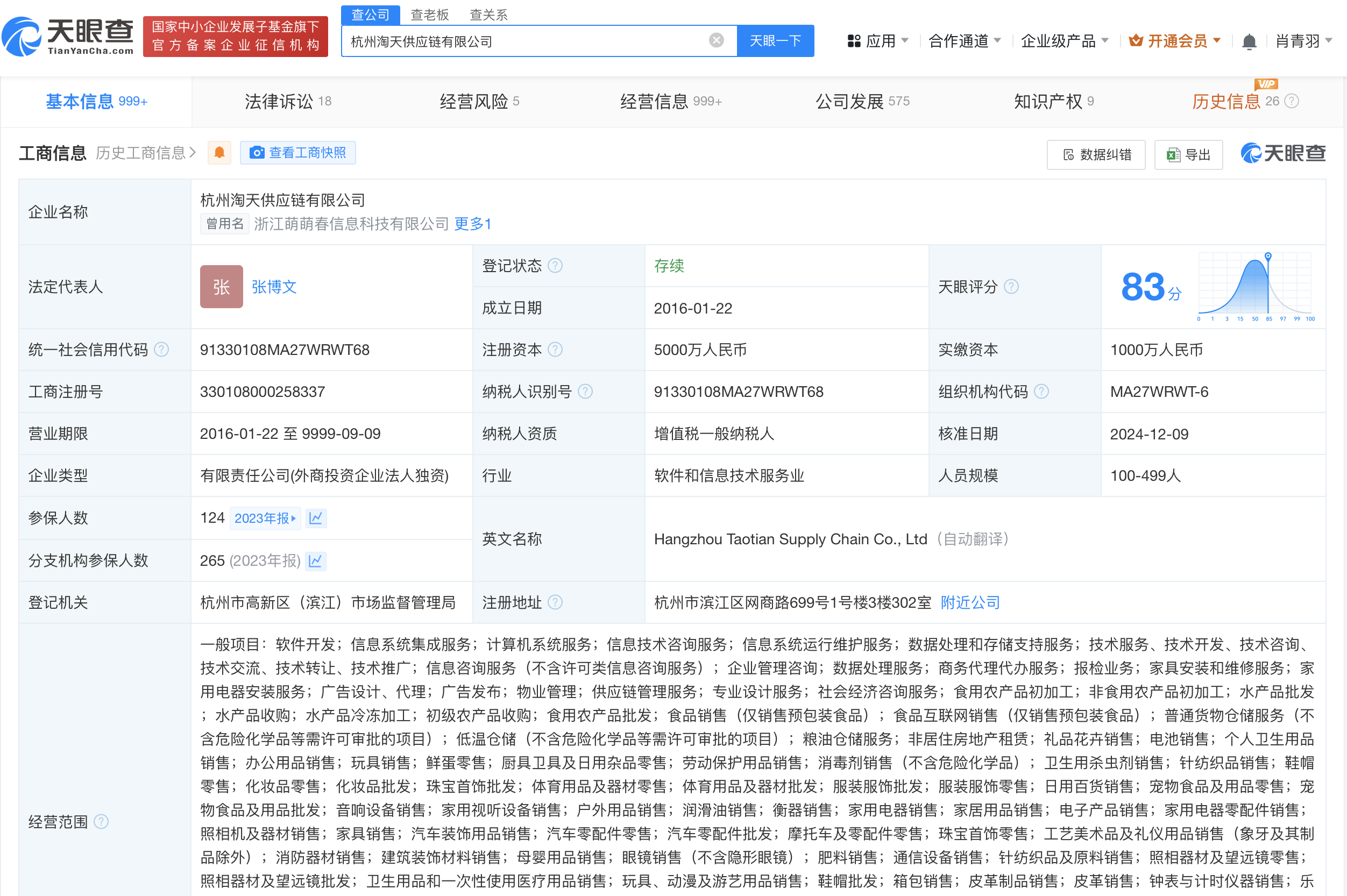Viewport: 1347px width, 896px height.
Task: Click the orange alert bell icon
Action: (219, 153)
